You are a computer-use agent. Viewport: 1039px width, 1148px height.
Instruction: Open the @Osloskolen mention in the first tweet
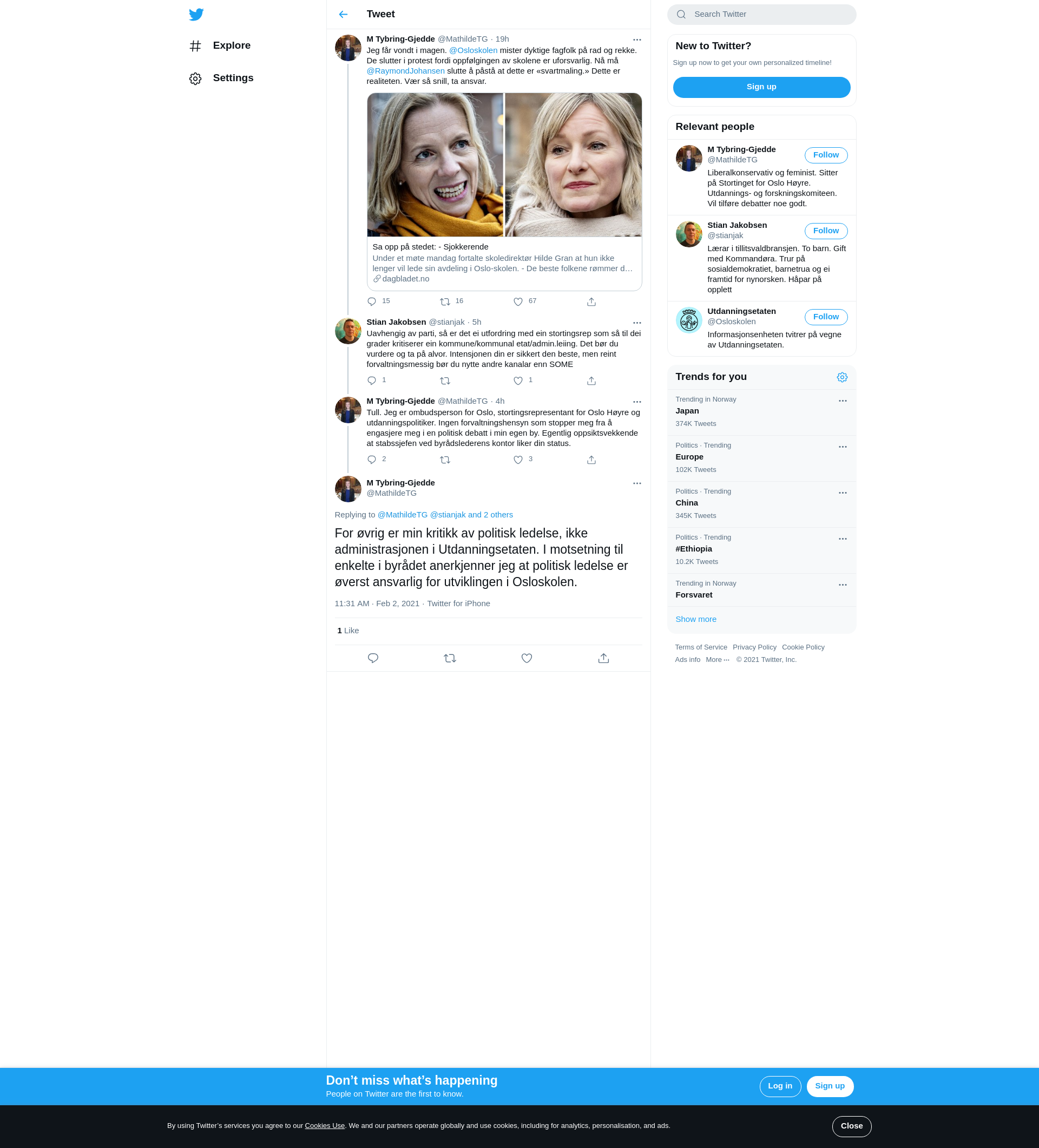tap(473, 51)
